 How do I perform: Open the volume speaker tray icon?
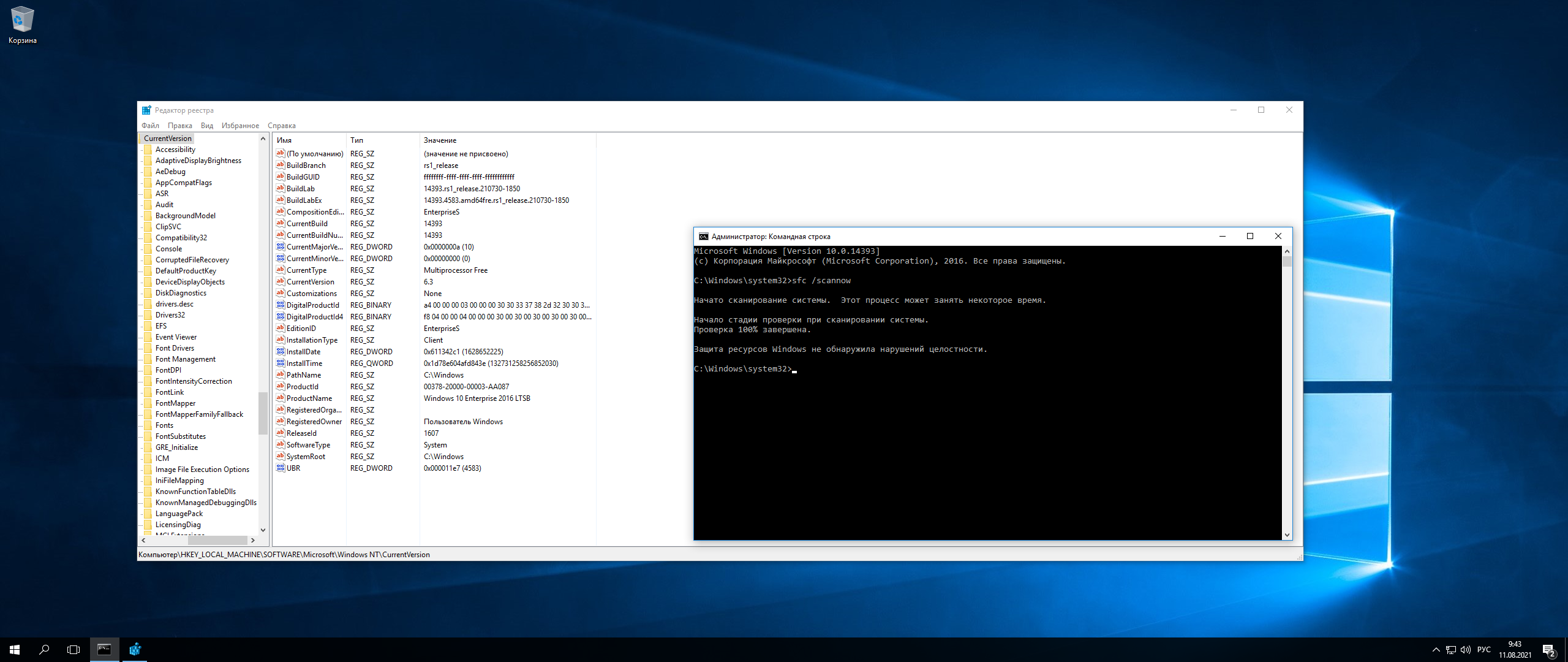(1466, 650)
